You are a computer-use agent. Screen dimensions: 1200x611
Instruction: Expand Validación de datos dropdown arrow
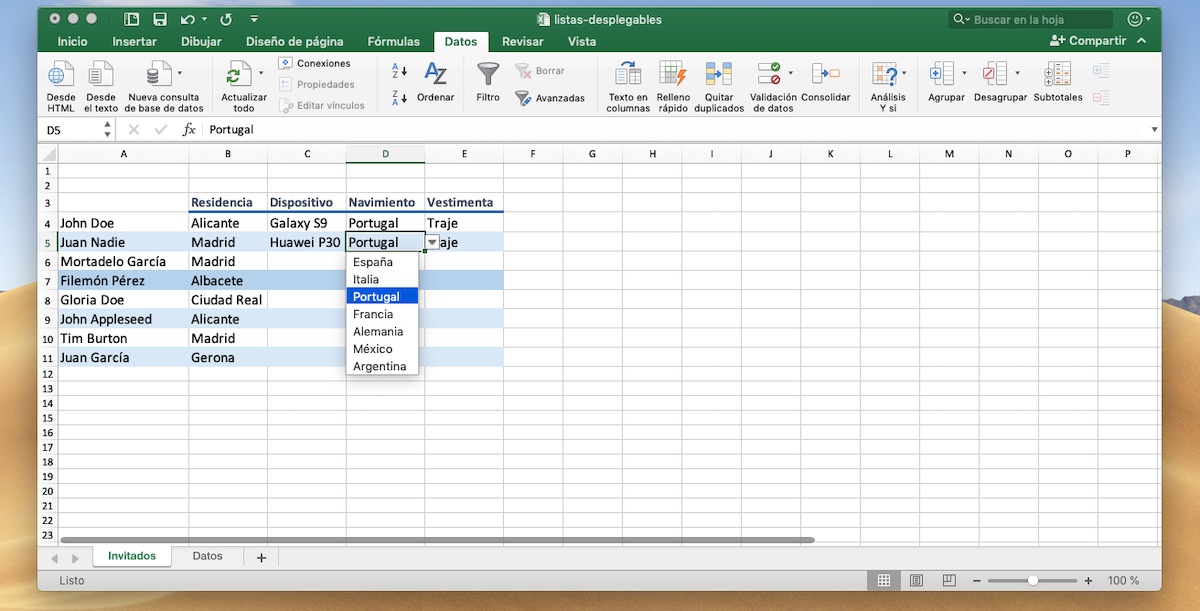pyautogui.click(x=790, y=73)
